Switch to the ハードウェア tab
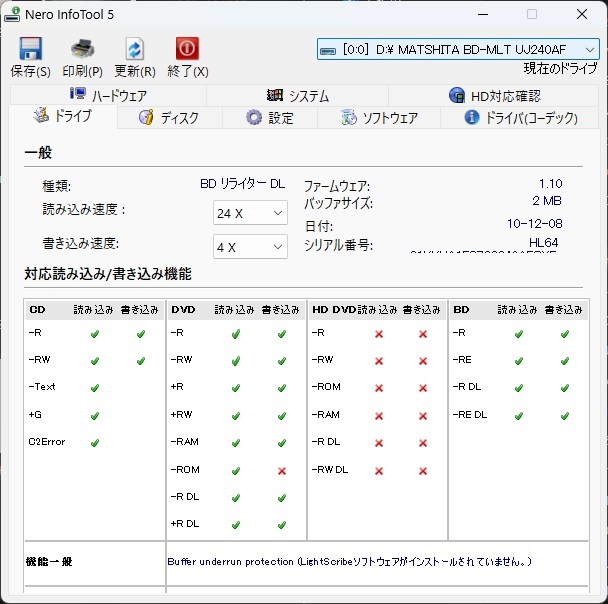608x604 pixels. pos(108,95)
